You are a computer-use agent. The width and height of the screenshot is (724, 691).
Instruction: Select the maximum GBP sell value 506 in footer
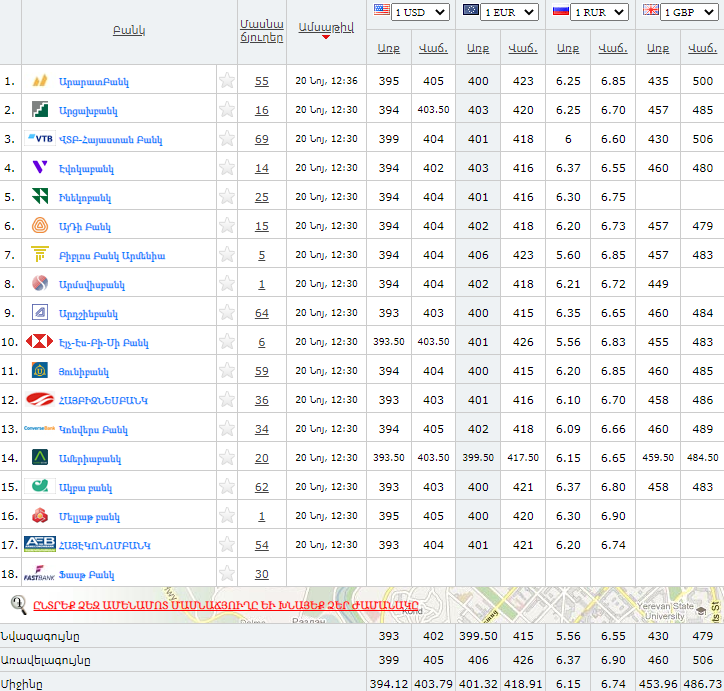pos(702,660)
